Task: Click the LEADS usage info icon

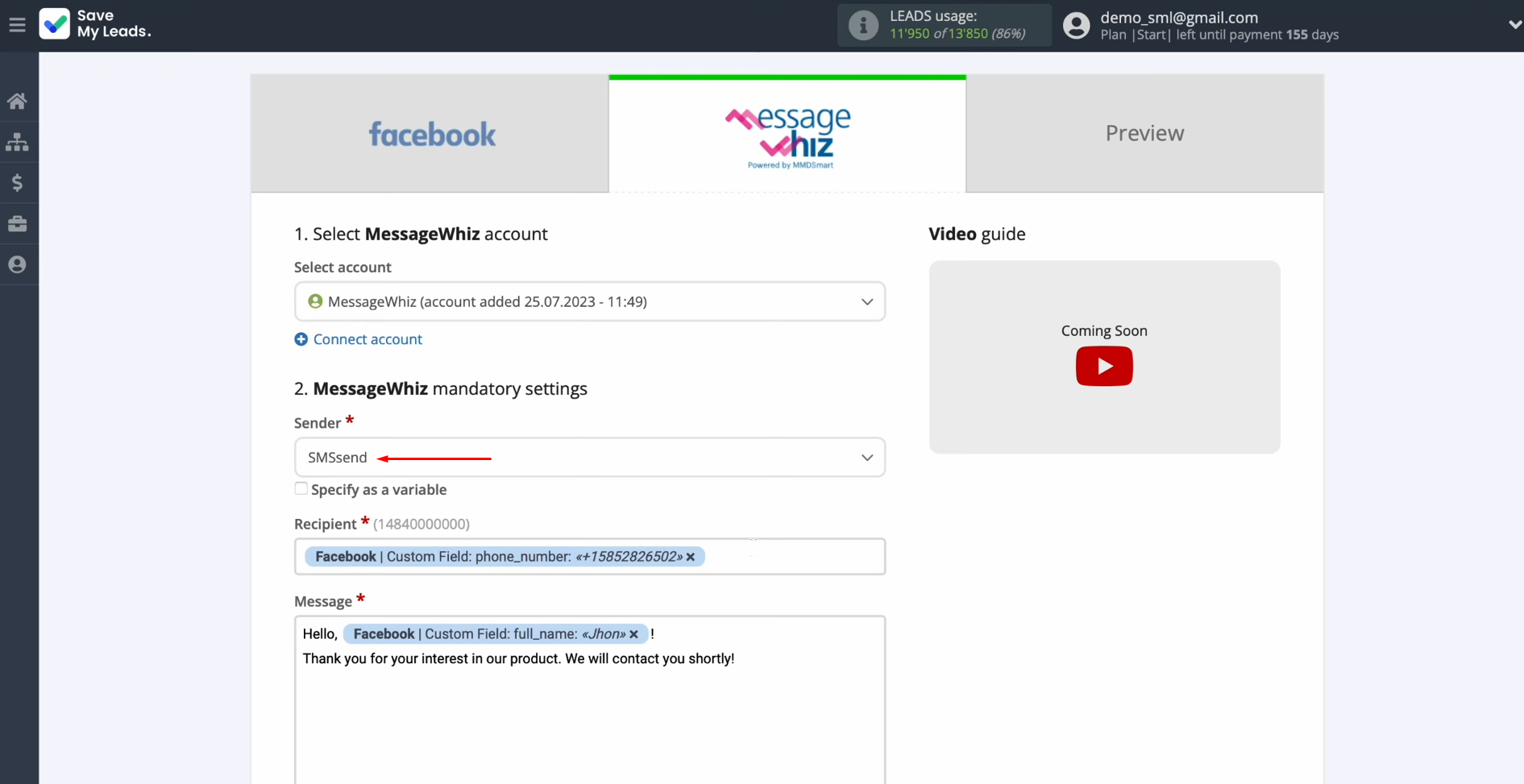Action: [863, 25]
